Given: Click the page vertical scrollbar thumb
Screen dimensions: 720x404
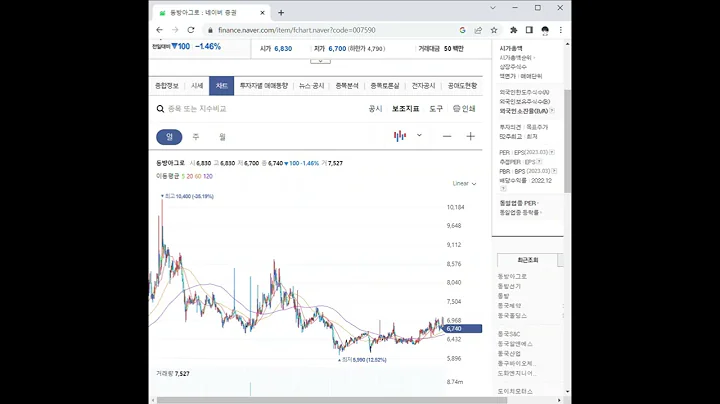Looking at the screenshot, I should point(568,141).
